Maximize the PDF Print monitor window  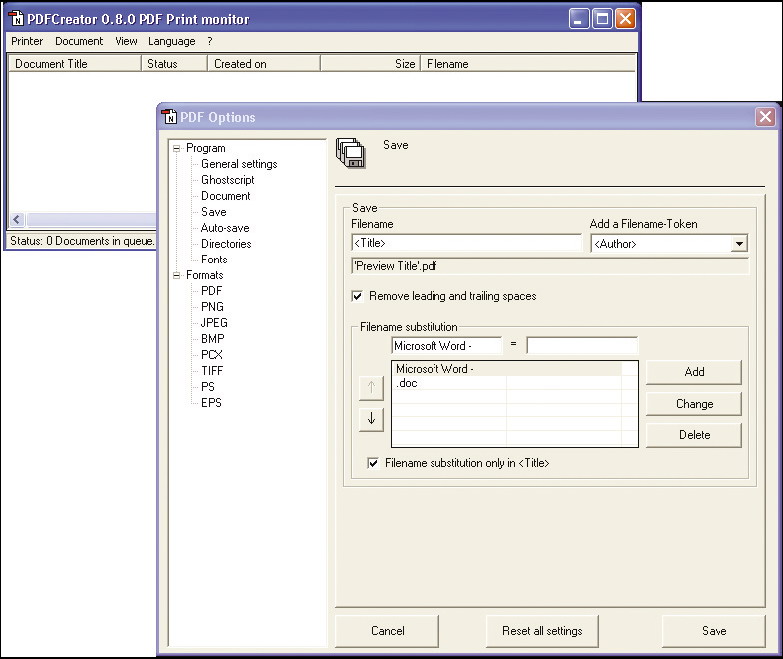click(x=602, y=19)
